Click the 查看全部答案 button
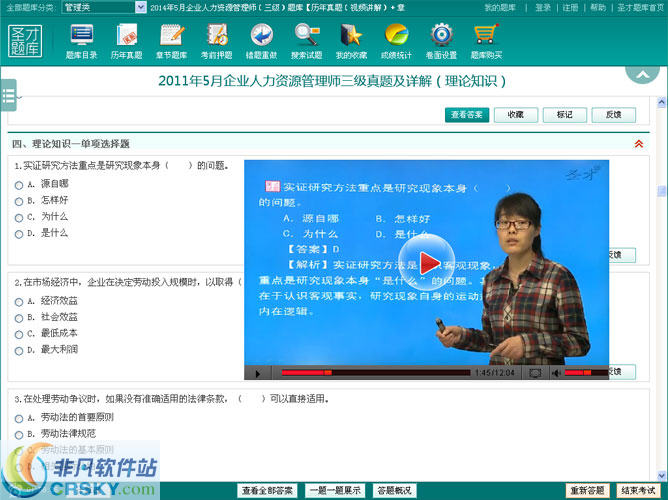This screenshot has width=669, height=500. tap(268, 491)
